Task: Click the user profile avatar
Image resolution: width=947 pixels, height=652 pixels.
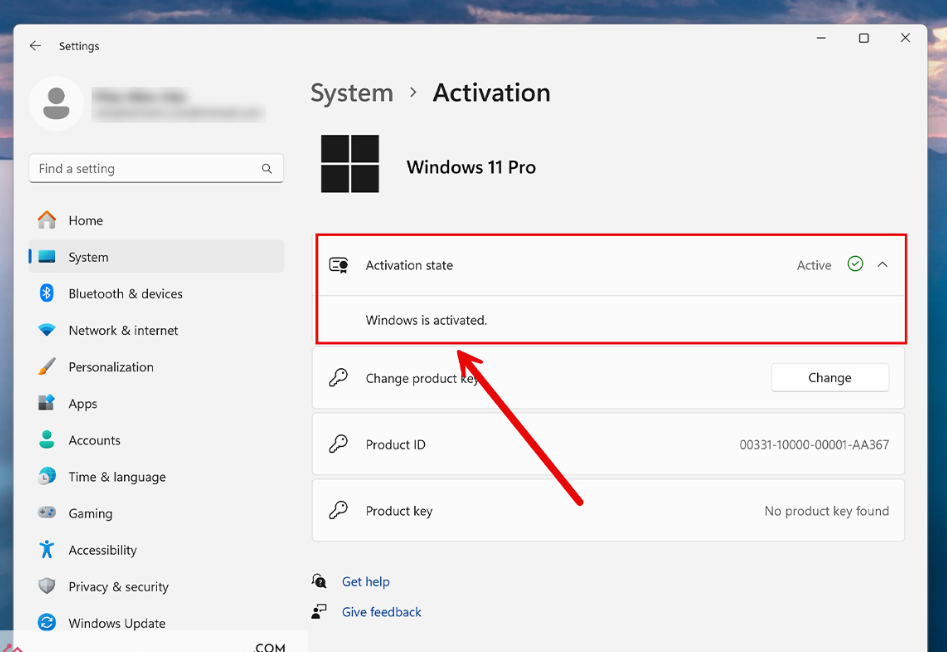Action: [x=56, y=104]
